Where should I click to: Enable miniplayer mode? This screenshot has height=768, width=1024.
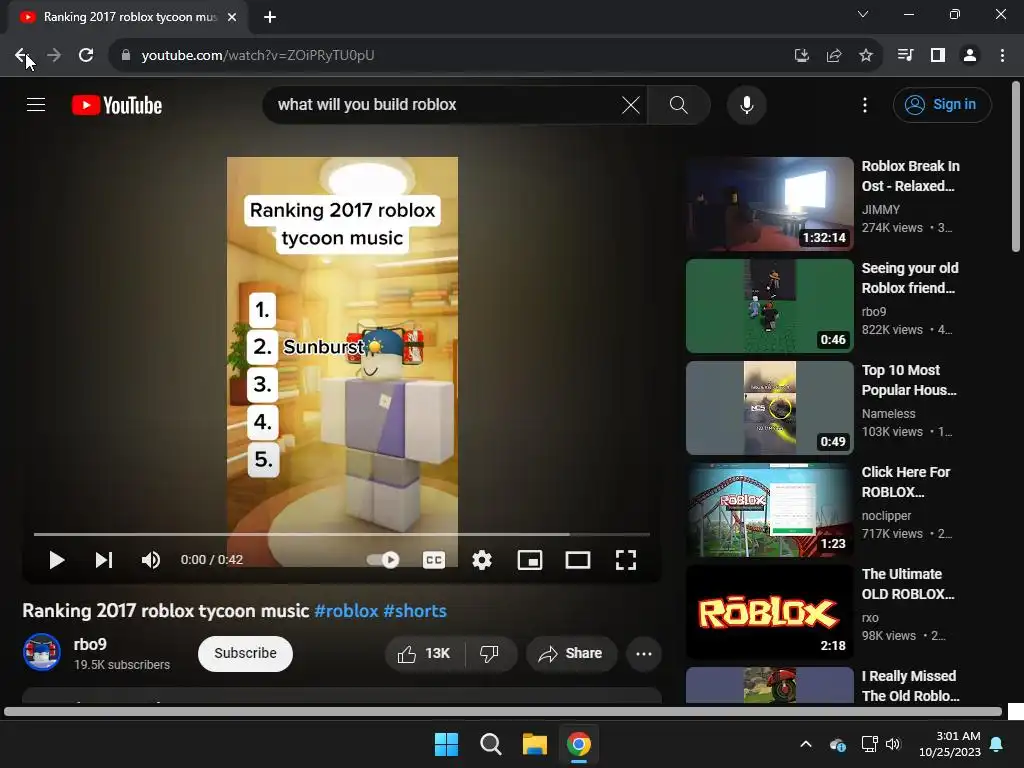click(530, 560)
